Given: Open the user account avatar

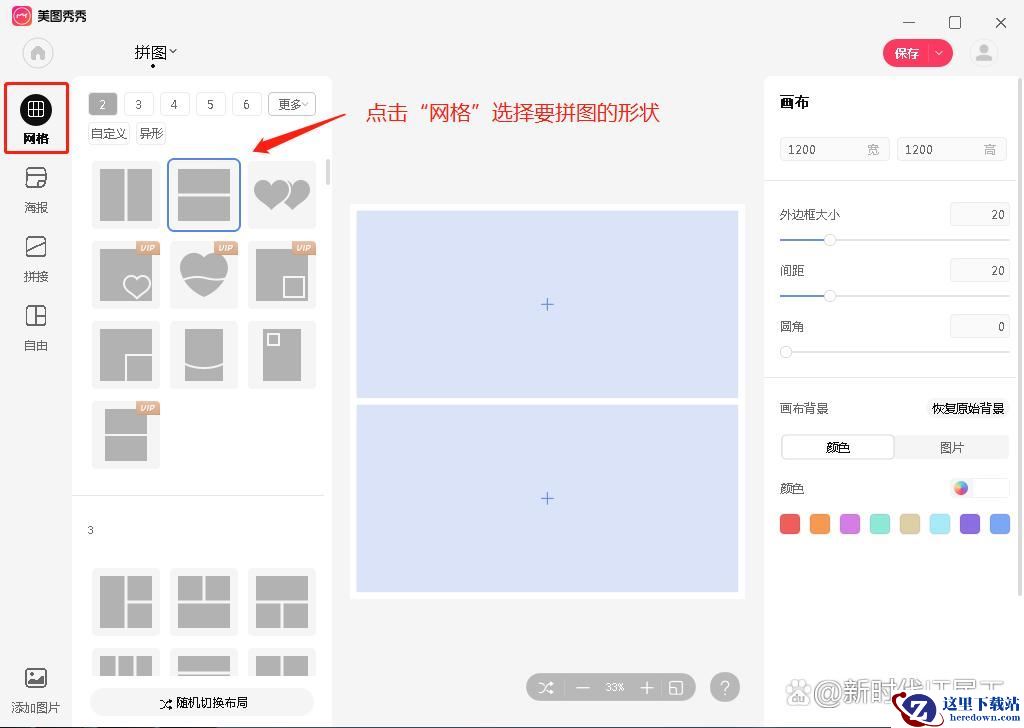Looking at the screenshot, I should click(984, 53).
